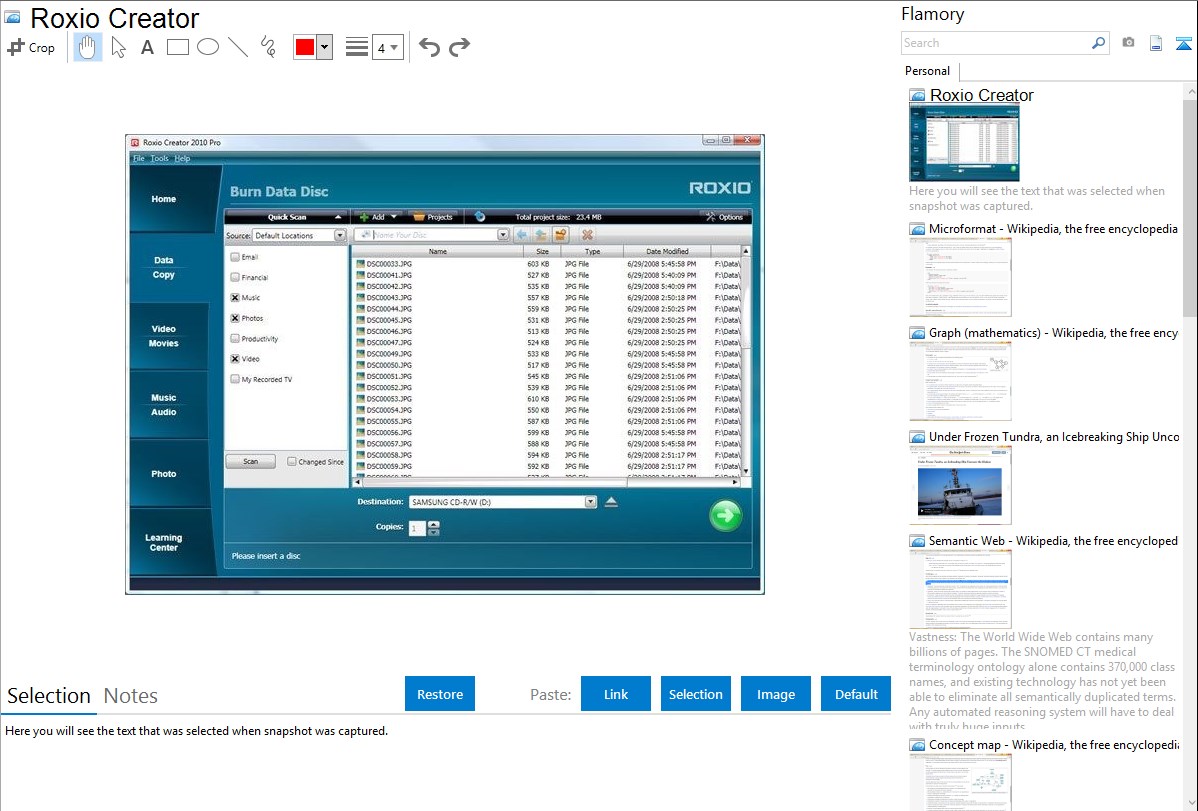Pick the rectangle shape tool
The width and height of the screenshot is (1198, 811).
(178, 47)
